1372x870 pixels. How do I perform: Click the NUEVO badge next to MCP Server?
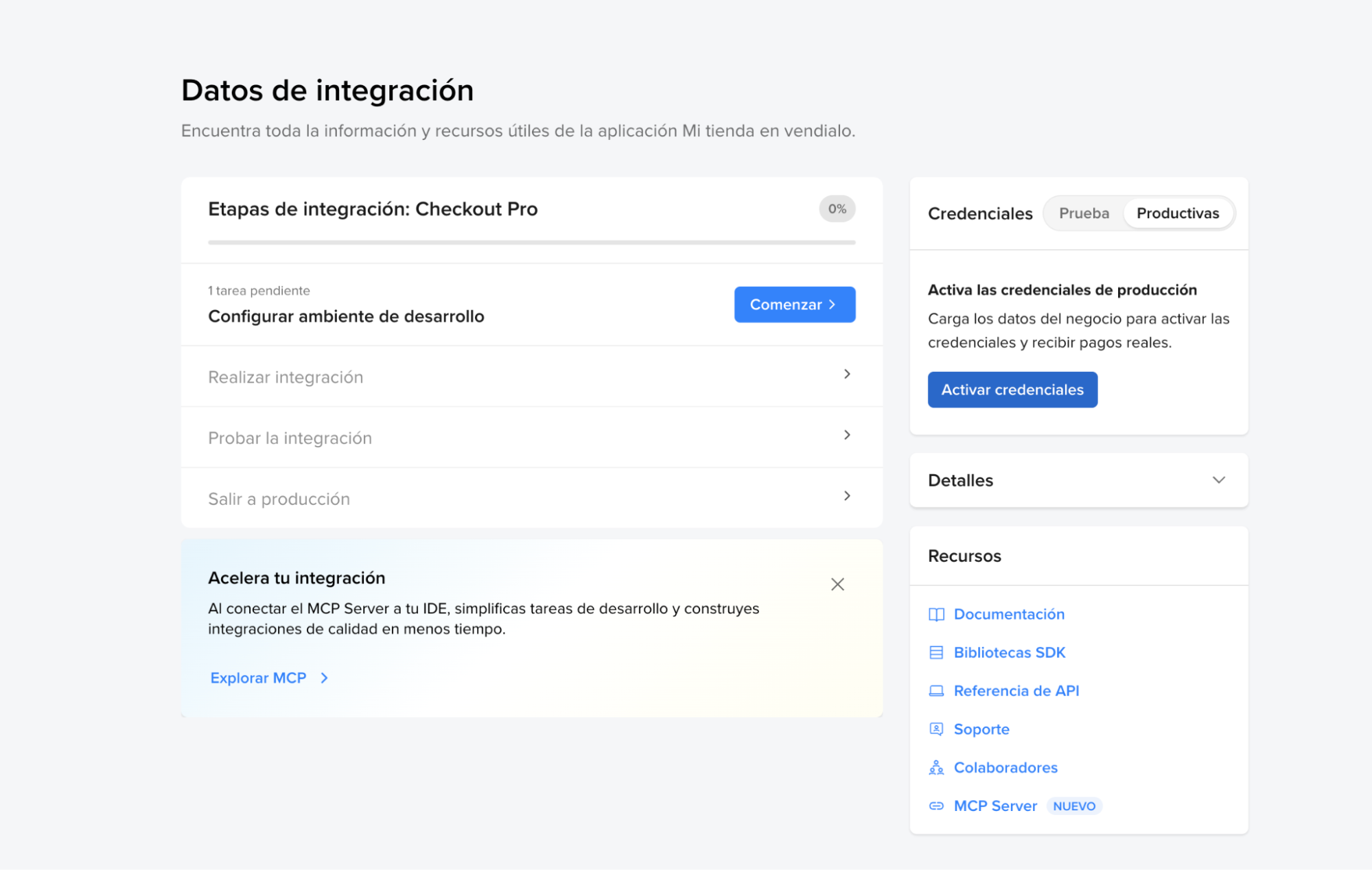(1074, 806)
